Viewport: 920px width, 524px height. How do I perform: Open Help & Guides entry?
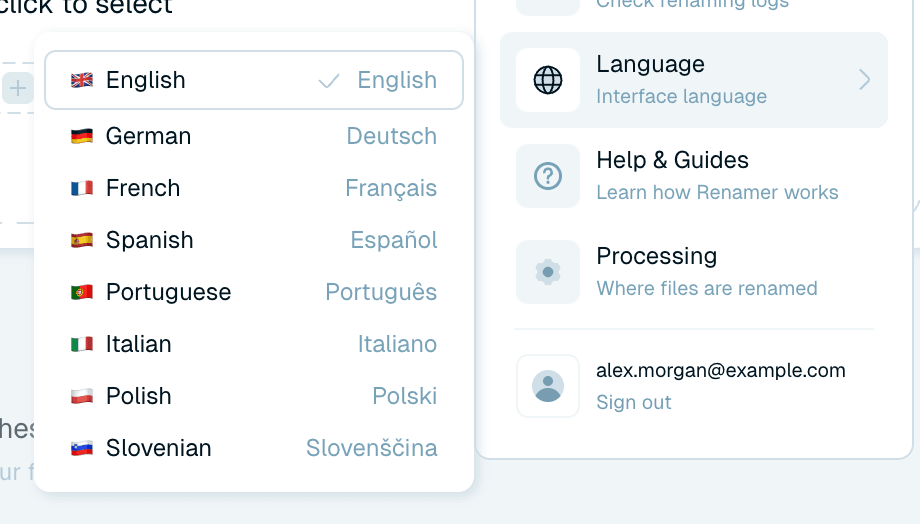[x=694, y=176]
